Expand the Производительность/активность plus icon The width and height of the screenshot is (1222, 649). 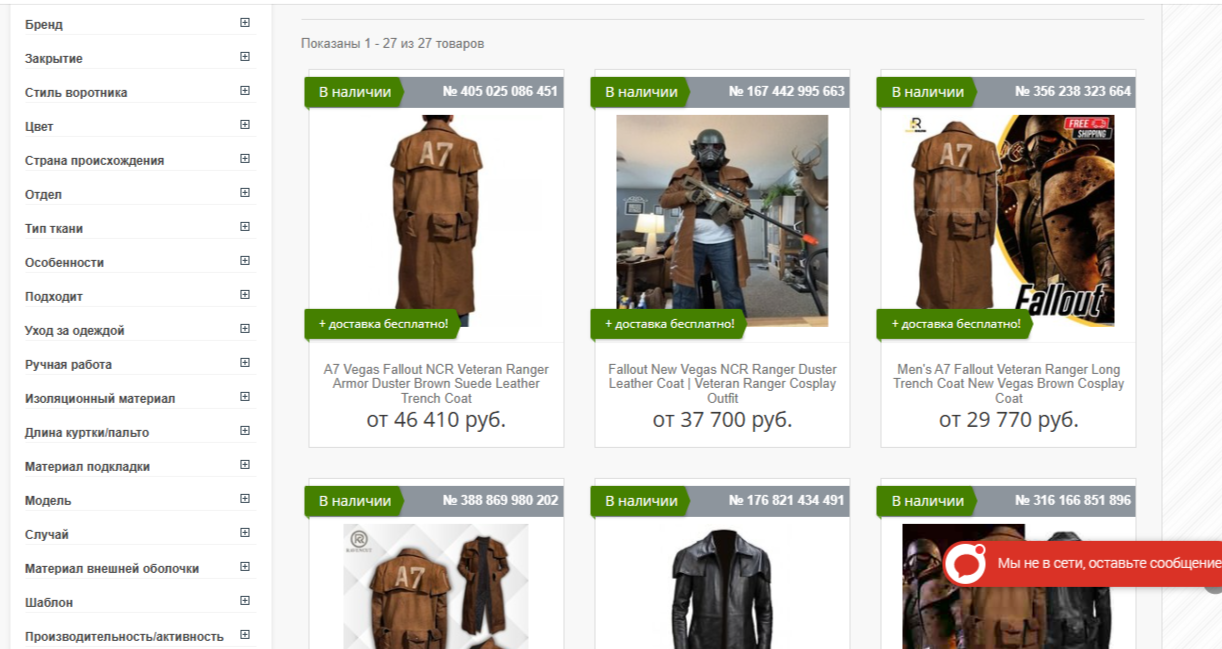245,634
